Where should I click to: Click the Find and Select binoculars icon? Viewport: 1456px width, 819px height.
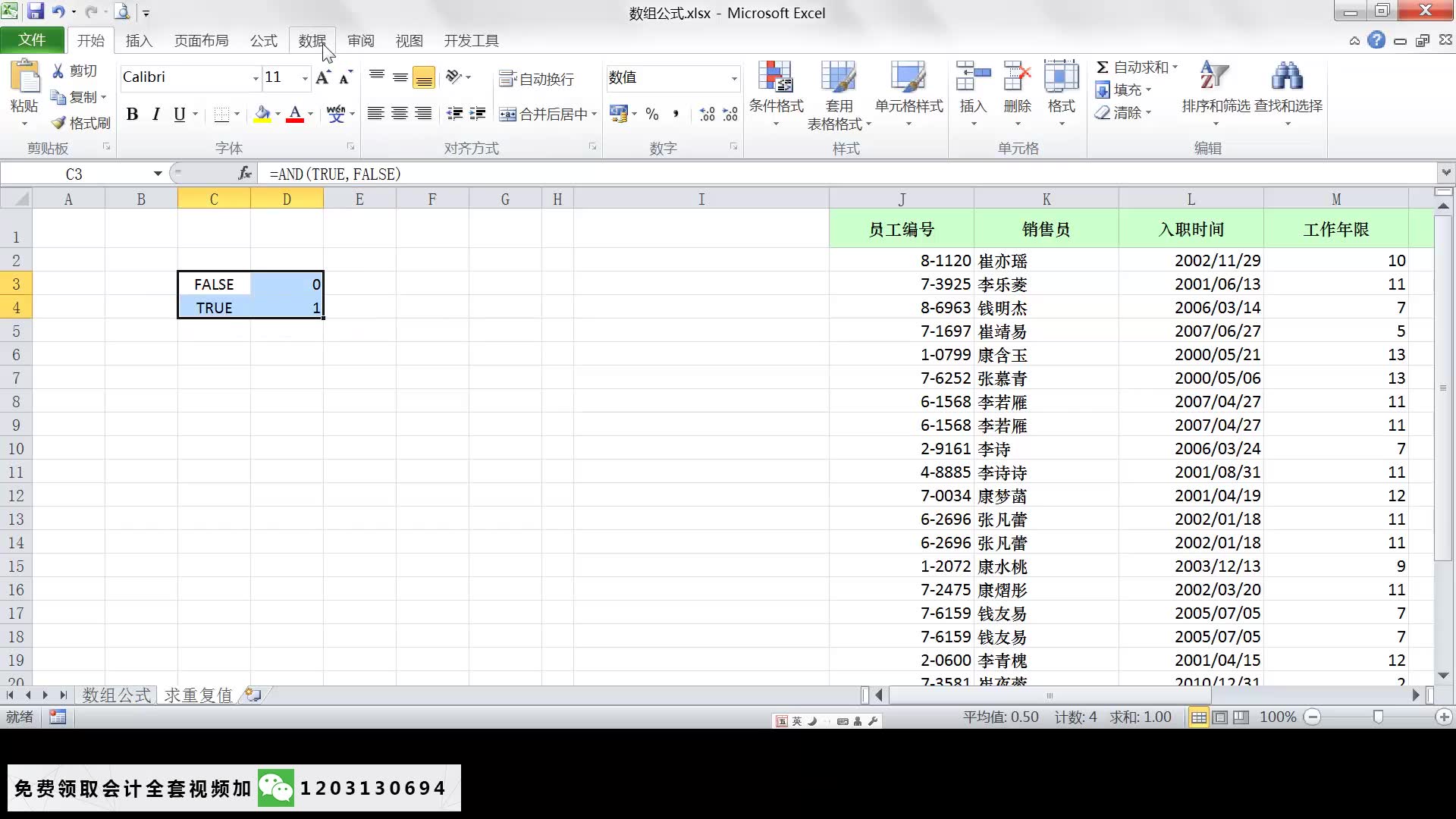(1287, 77)
